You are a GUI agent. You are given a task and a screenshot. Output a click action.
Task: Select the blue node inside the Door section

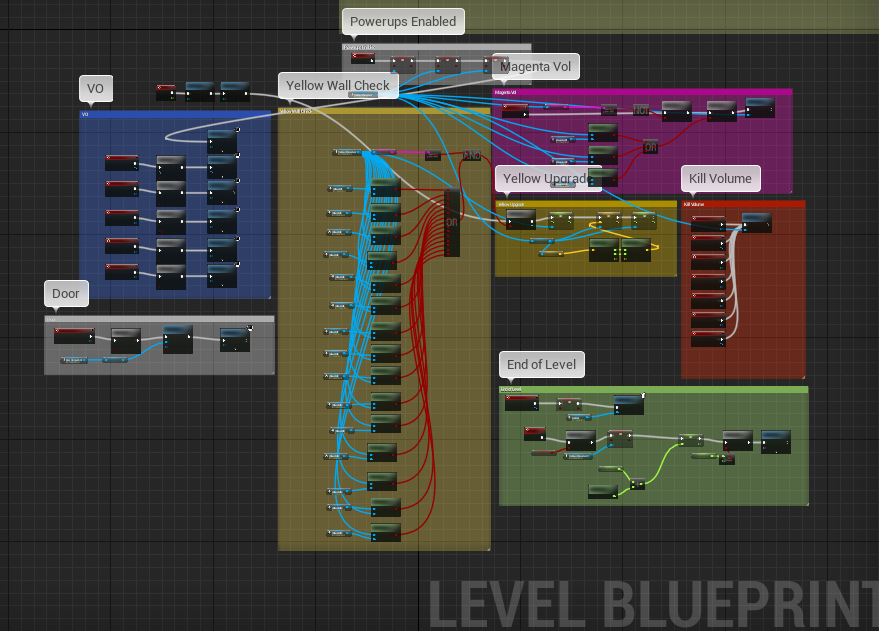[x=177, y=340]
